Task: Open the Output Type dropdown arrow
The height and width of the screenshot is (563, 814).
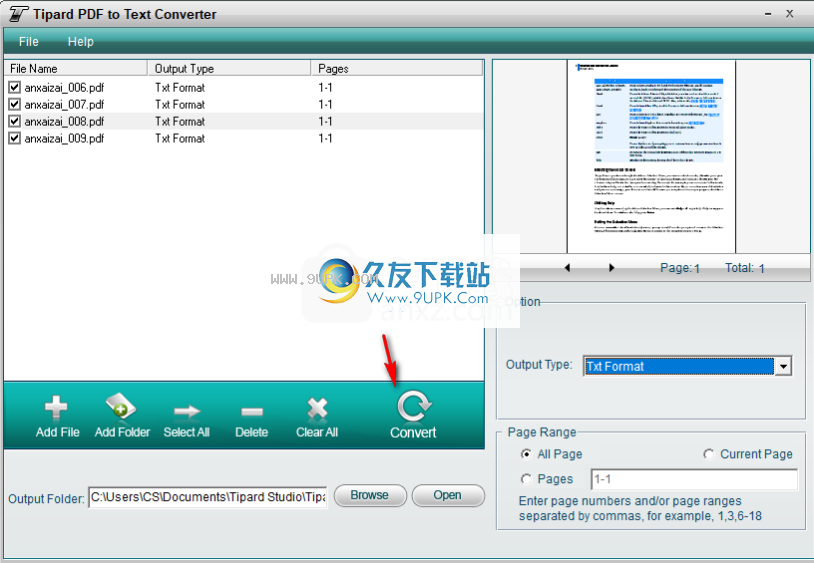Action: coord(783,366)
